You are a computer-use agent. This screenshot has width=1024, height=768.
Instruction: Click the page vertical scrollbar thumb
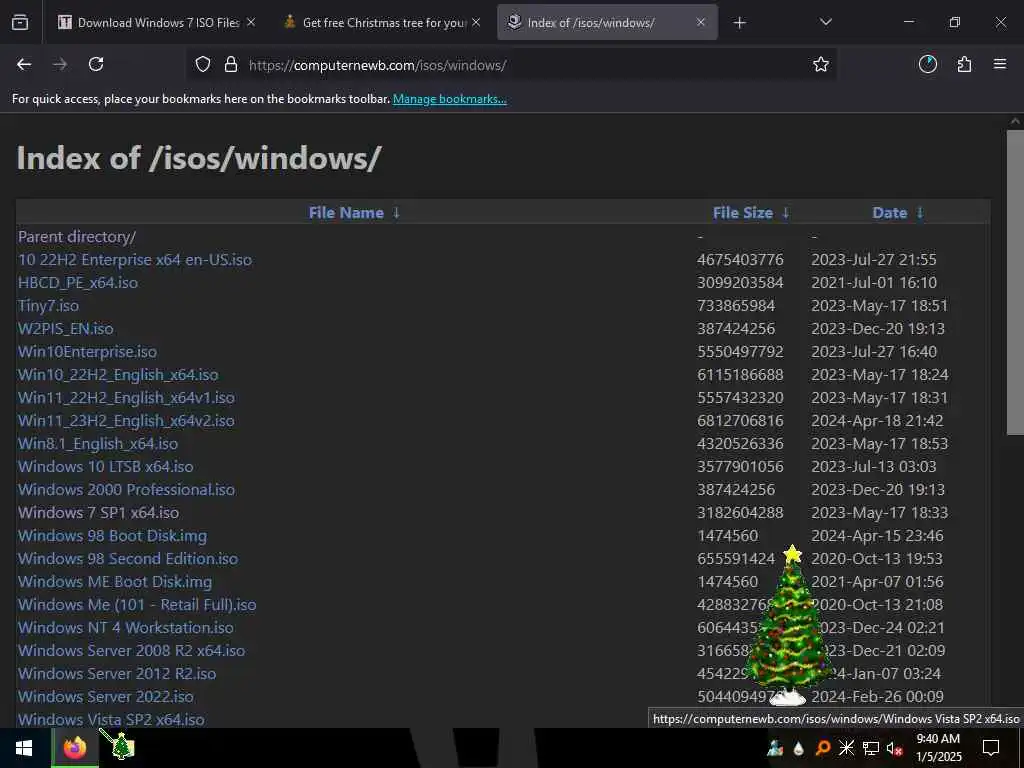tap(1015, 282)
